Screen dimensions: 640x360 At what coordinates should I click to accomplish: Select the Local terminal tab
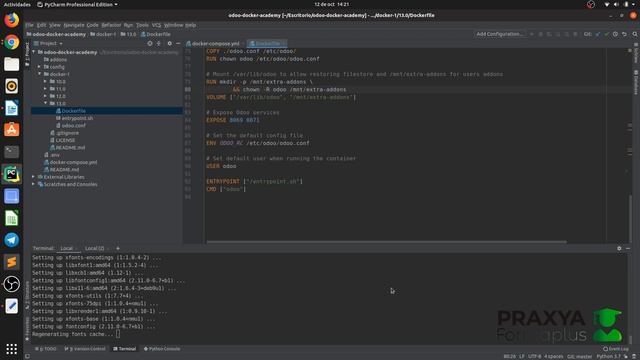[67, 248]
